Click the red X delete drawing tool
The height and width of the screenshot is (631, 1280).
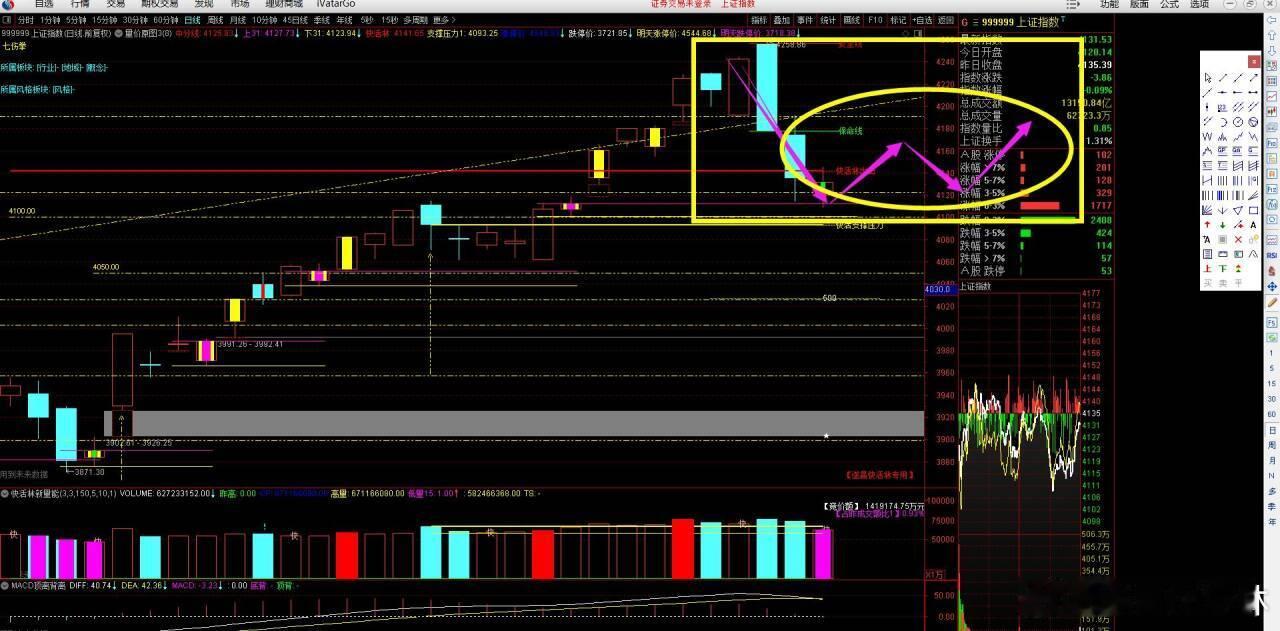tap(1238, 239)
